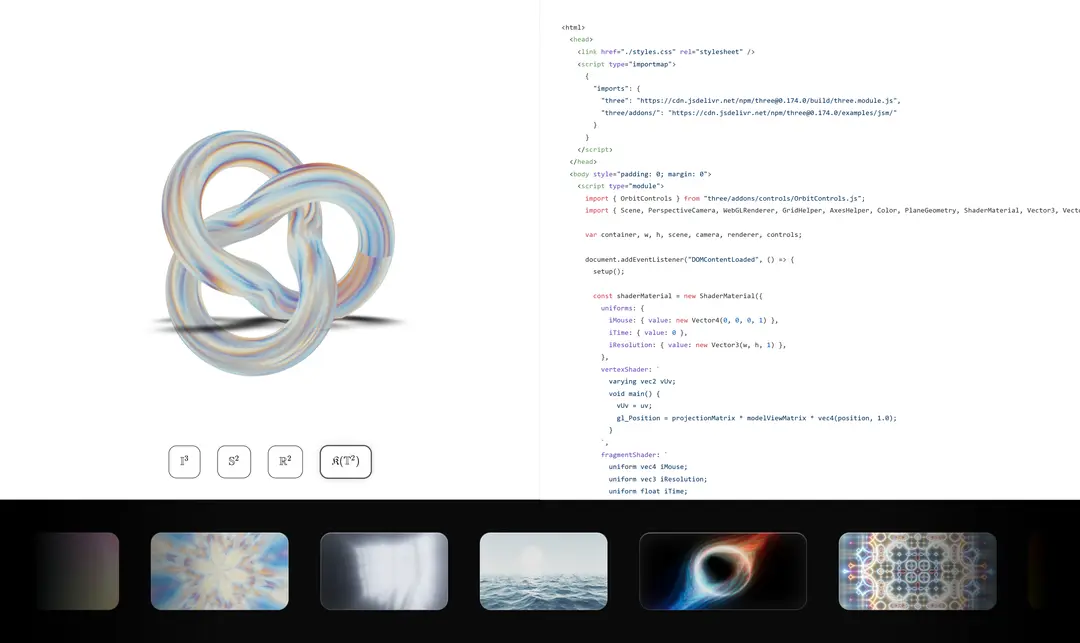The height and width of the screenshot is (643, 1080).
Task: Click the void main() { code line
Action: point(634,394)
